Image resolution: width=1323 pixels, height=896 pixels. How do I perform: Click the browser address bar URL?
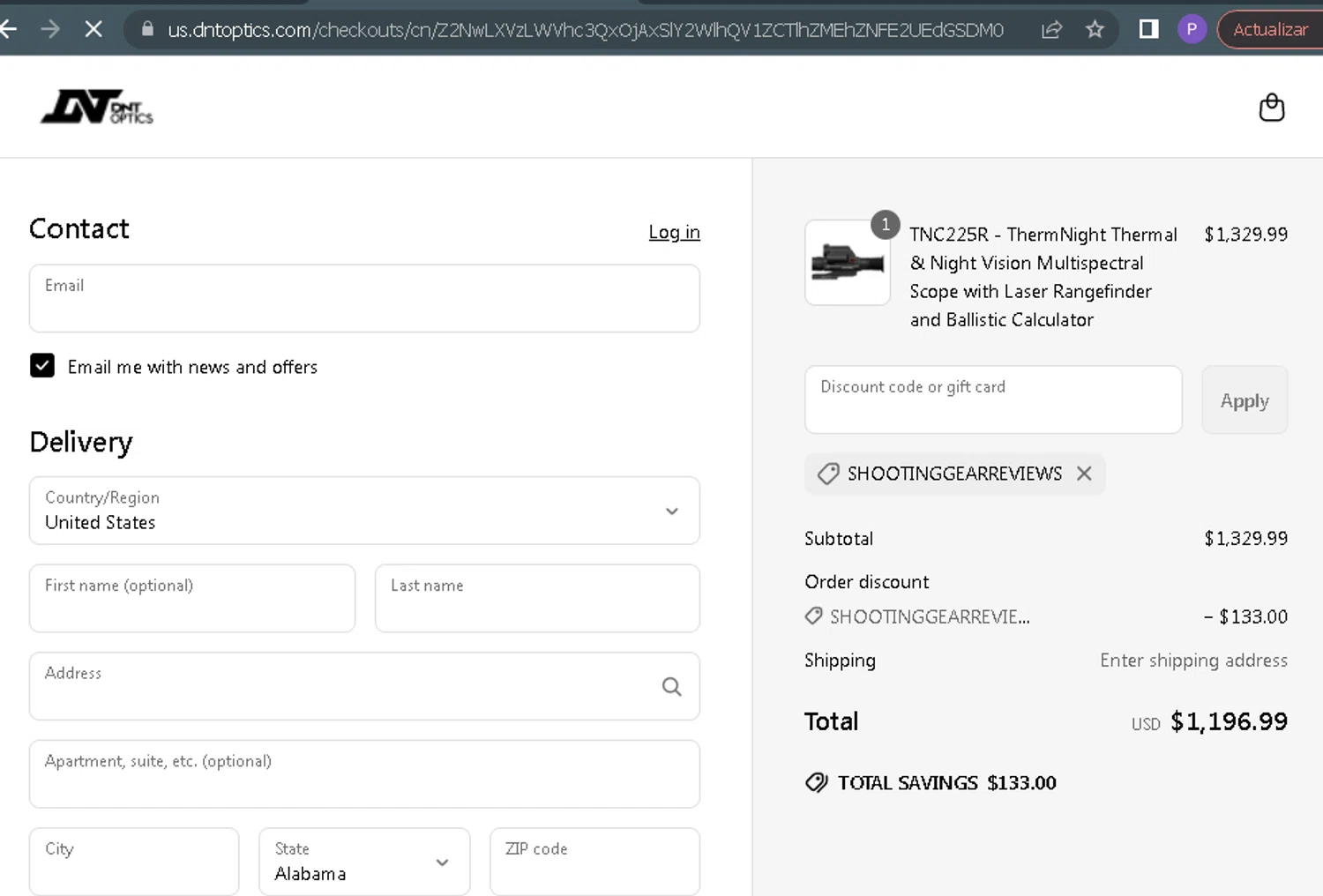click(x=585, y=29)
